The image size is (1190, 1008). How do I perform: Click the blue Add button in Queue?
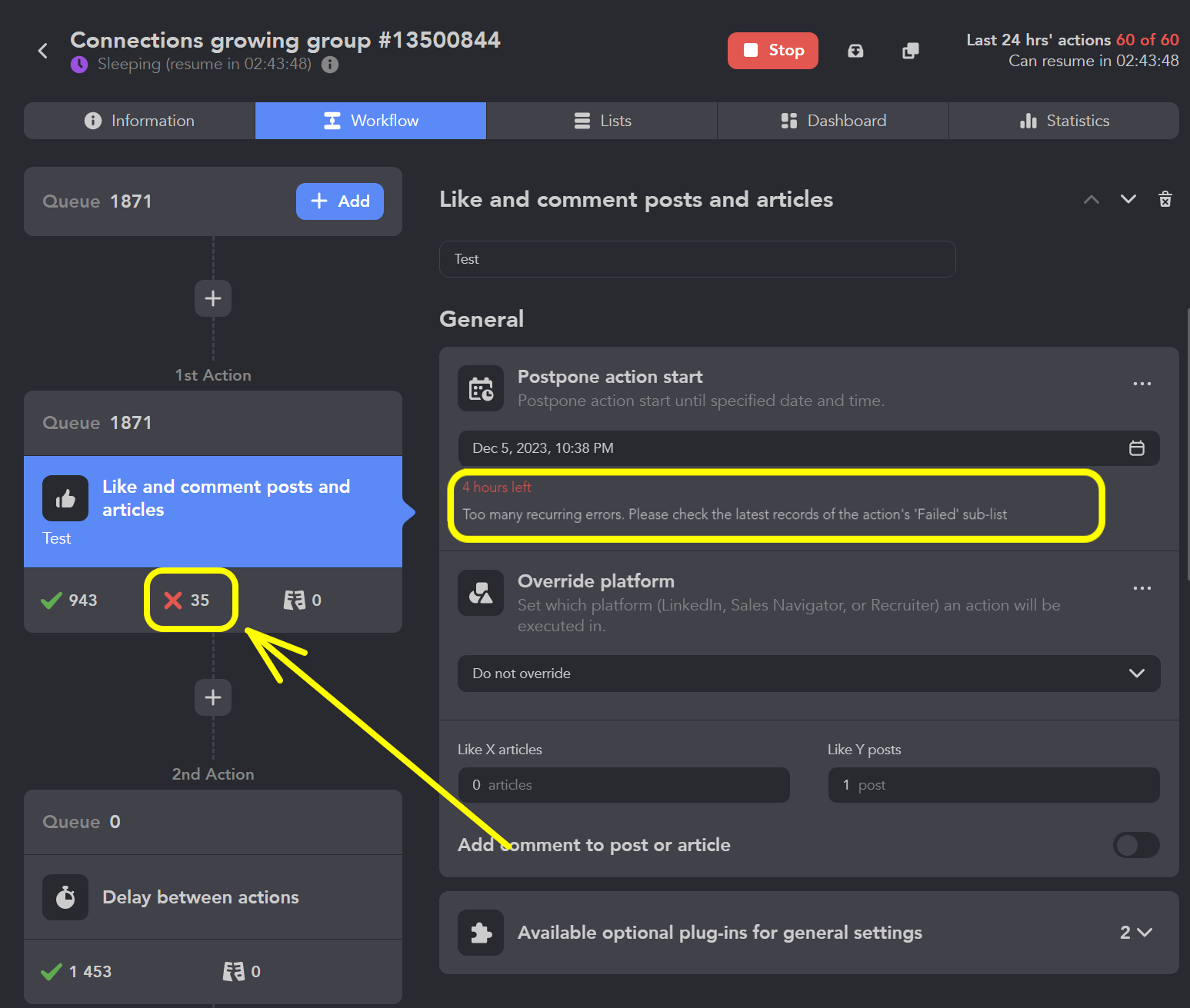(x=339, y=201)
